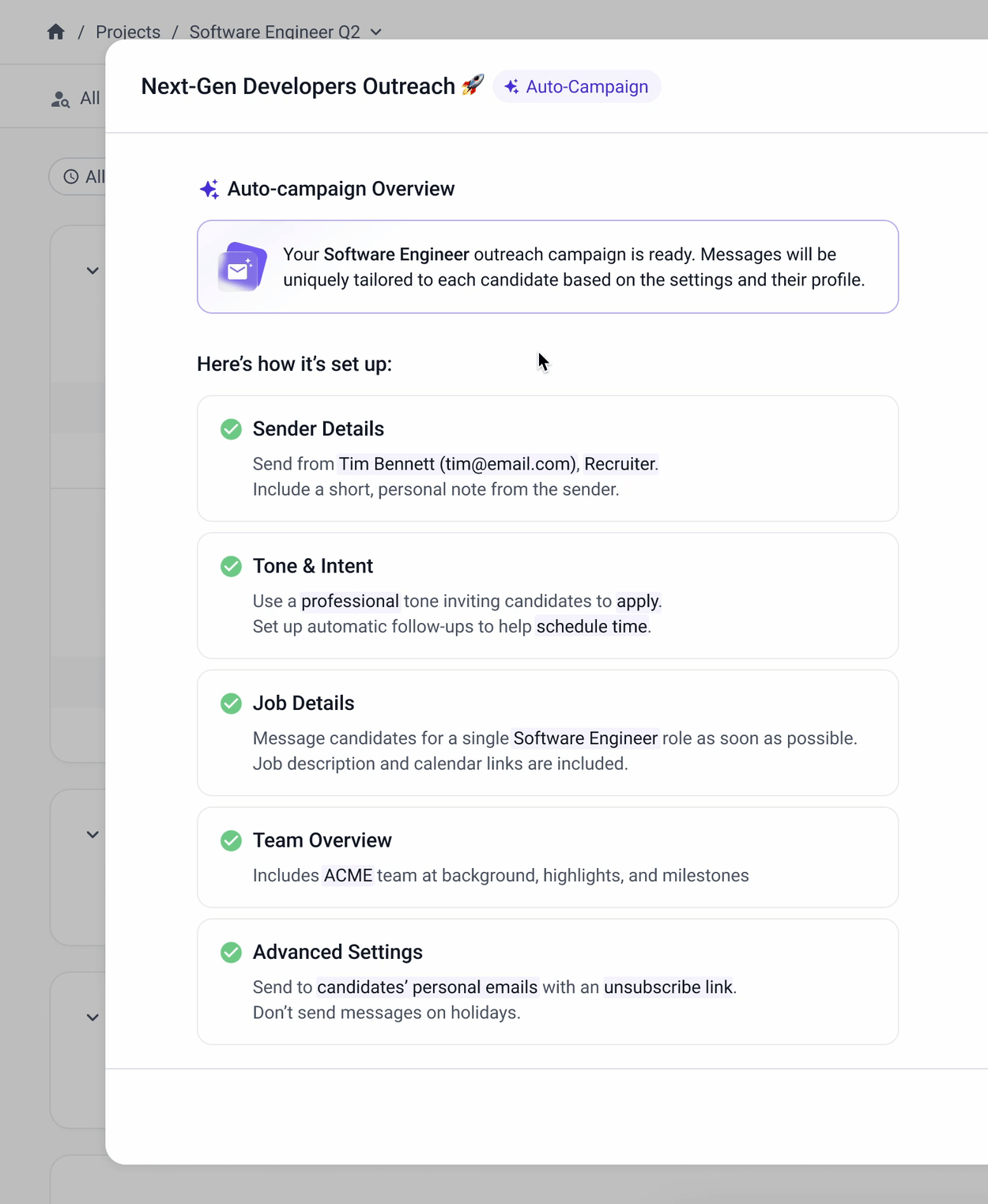Expand the second collapsed section chevron

(92, 835)
